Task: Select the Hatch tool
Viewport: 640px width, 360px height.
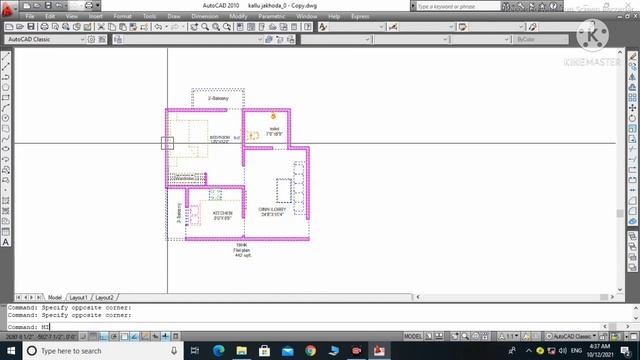Action: tap(6, 201)
